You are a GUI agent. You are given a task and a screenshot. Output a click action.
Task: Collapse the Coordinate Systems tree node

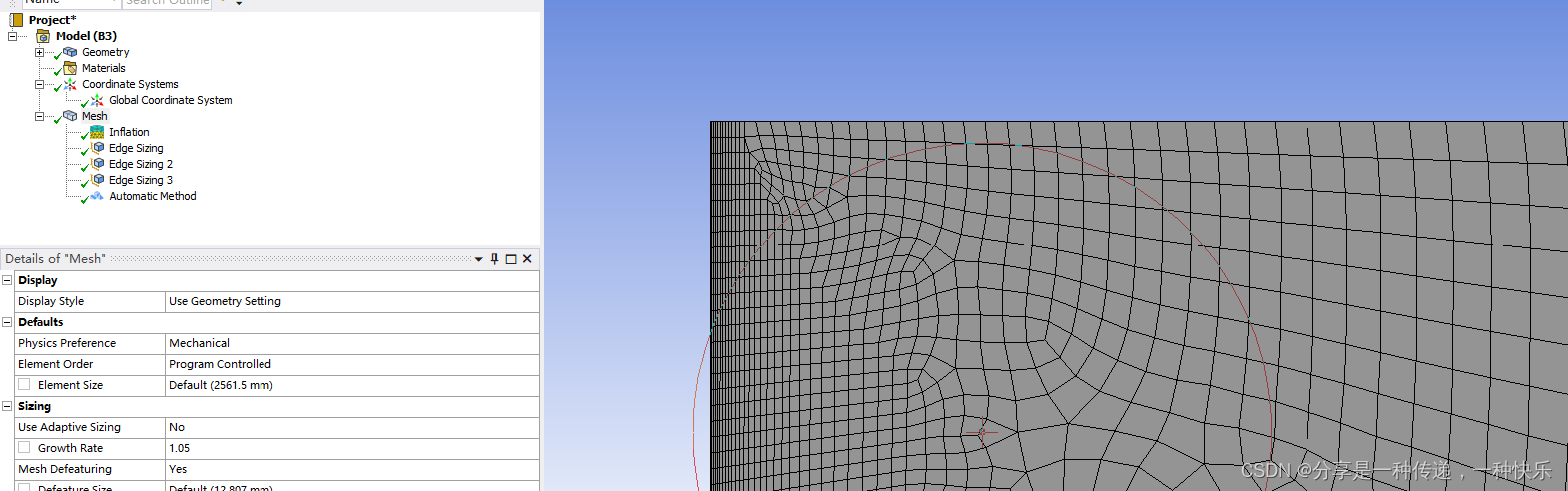coord(39,84)
